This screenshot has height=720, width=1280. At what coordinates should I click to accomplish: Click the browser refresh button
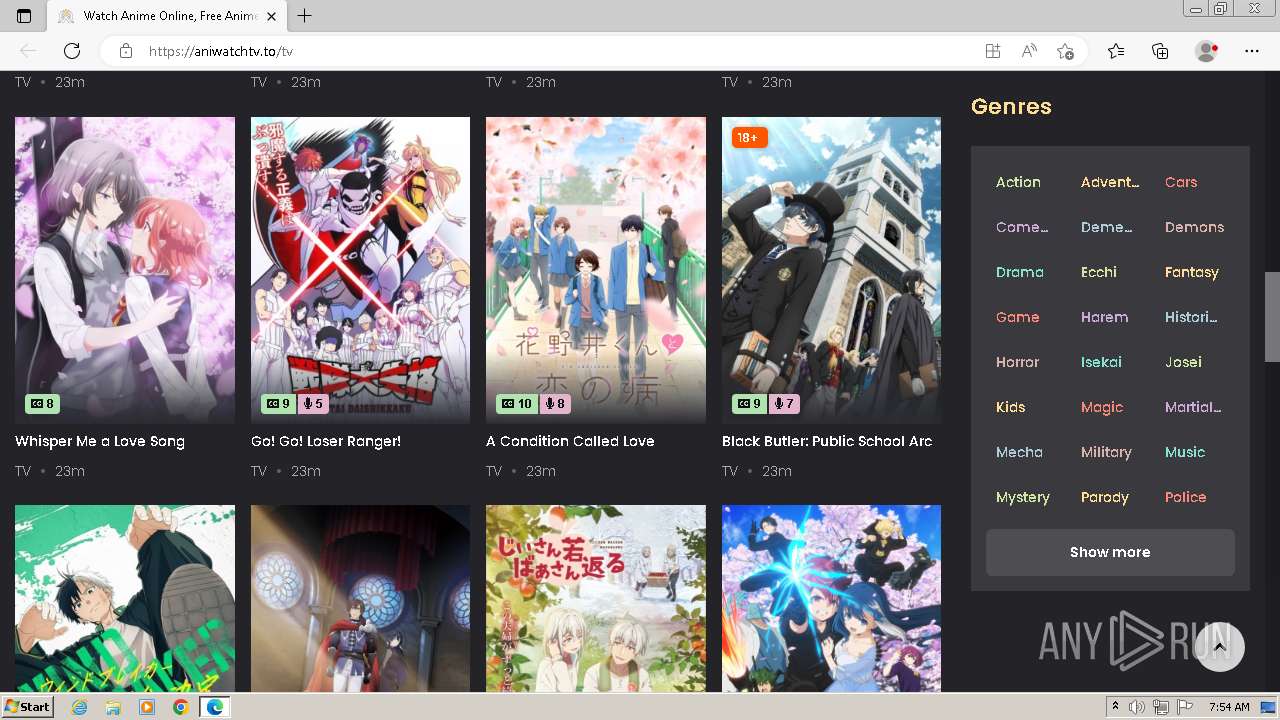point(72,51)
